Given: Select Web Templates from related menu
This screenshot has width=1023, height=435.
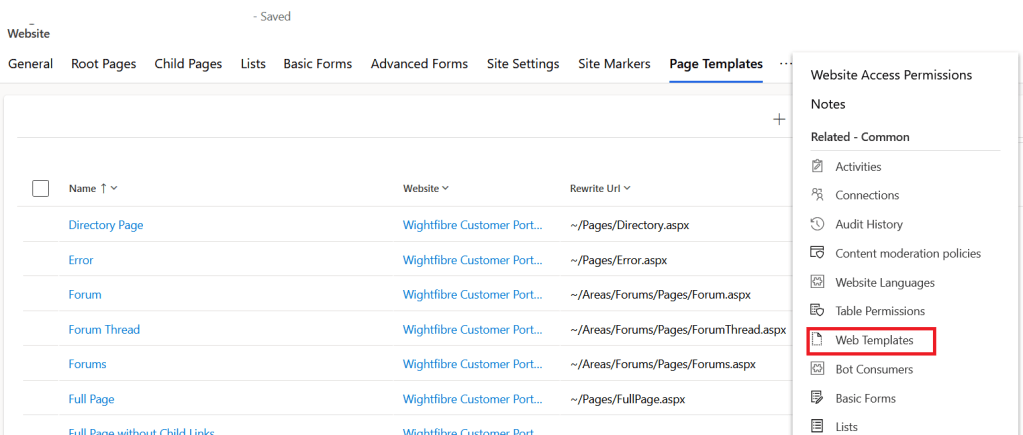Looking at the screenshot, I should (x=874, y=340).
